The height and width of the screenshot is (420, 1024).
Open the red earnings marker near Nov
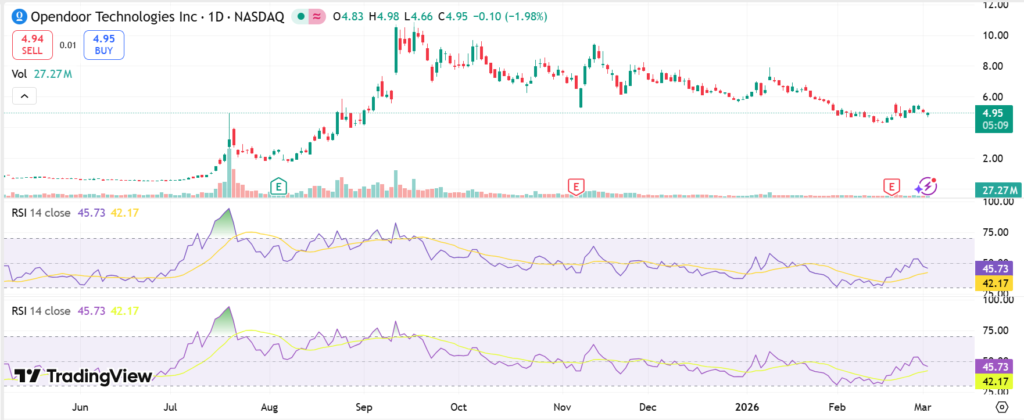[575, 187]
